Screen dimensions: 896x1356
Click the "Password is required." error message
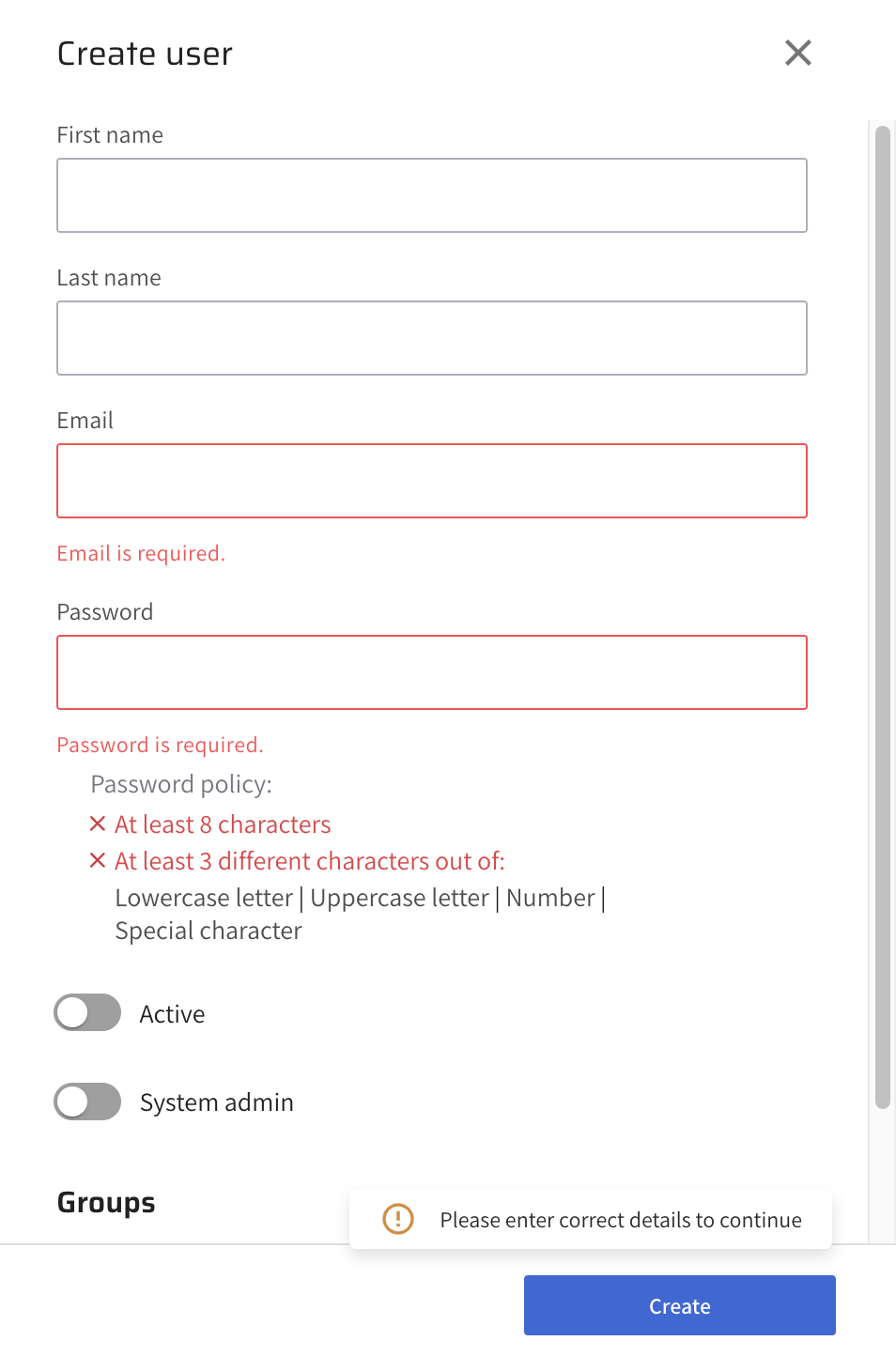pos(160,746)
